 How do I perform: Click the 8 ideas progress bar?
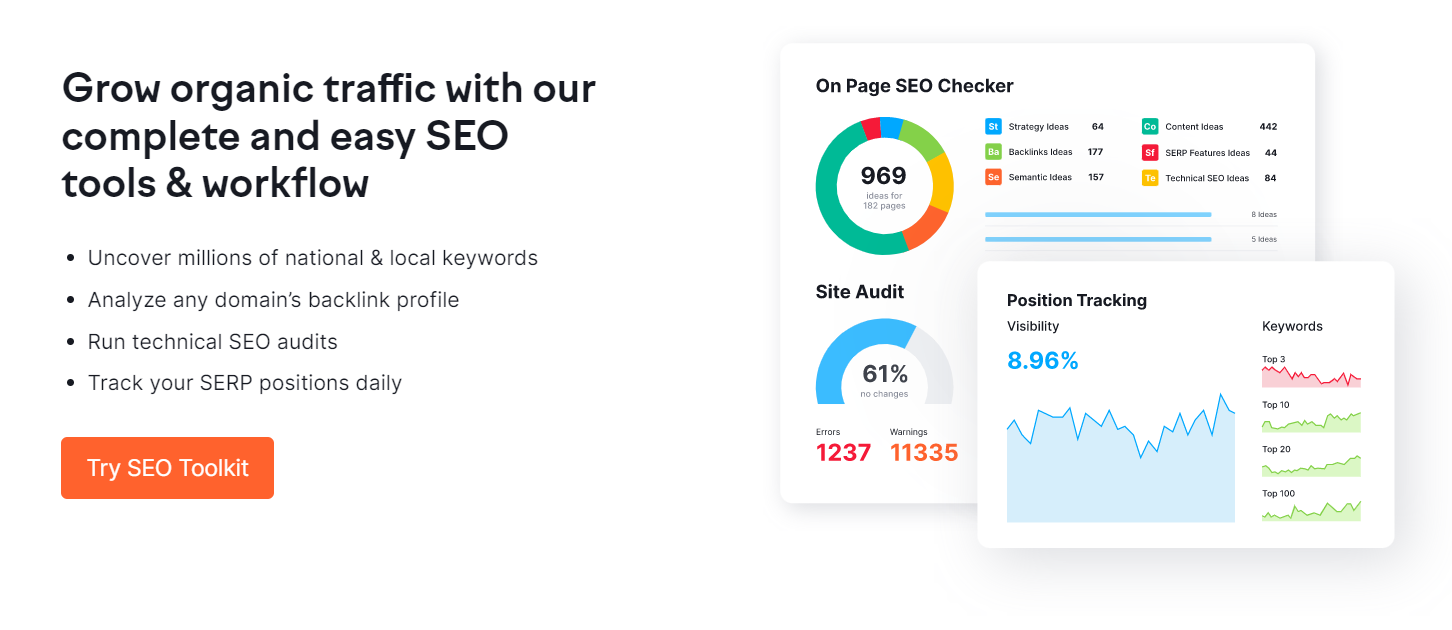[x=1098, y=214]
